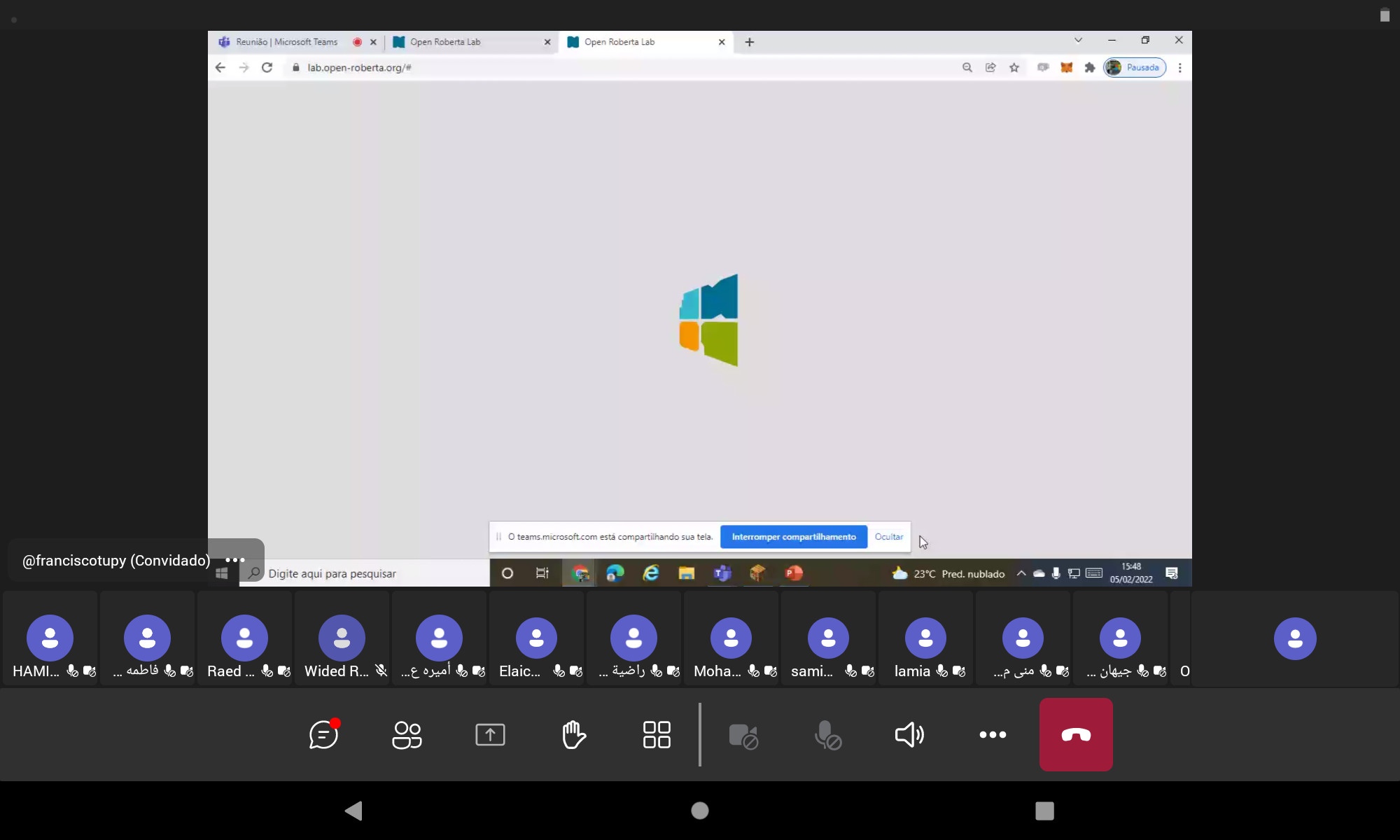Show hidden system tray icons
The height and width of the screenshot is (840, 1400).
pos(1021,573)
